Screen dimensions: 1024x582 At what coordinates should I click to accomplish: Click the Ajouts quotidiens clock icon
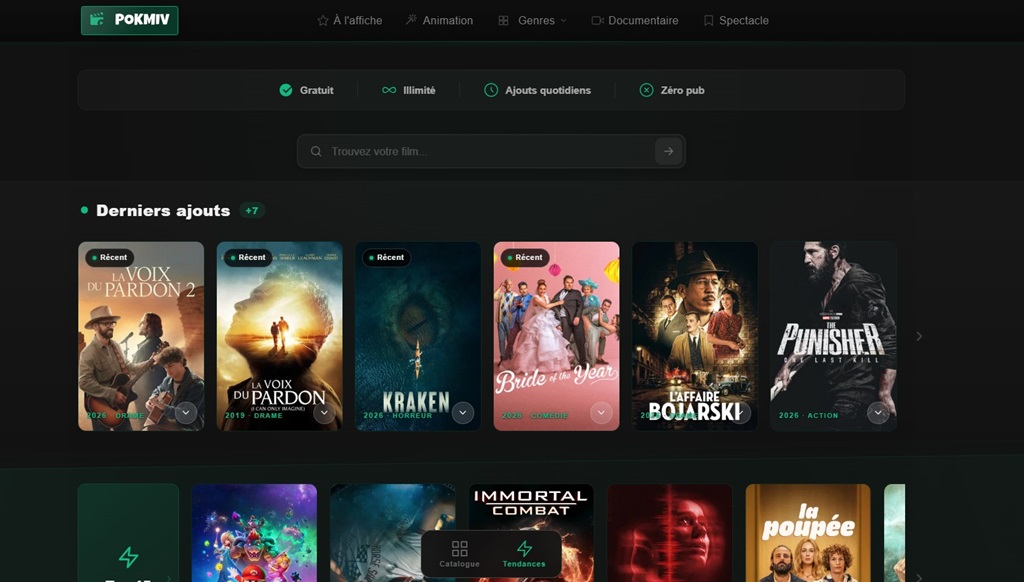click(x=491, y=90)
